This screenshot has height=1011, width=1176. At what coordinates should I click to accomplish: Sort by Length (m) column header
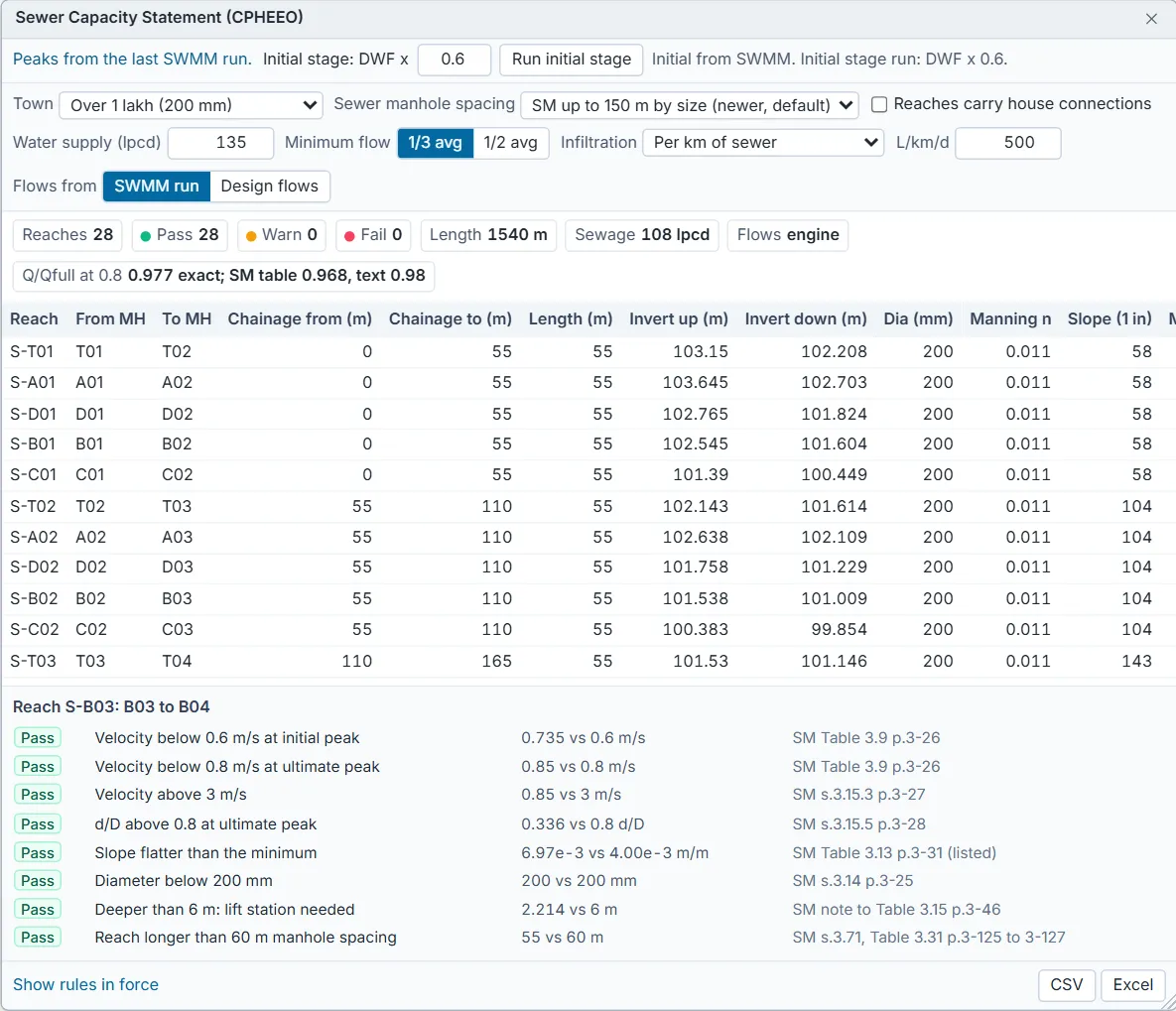571,318
